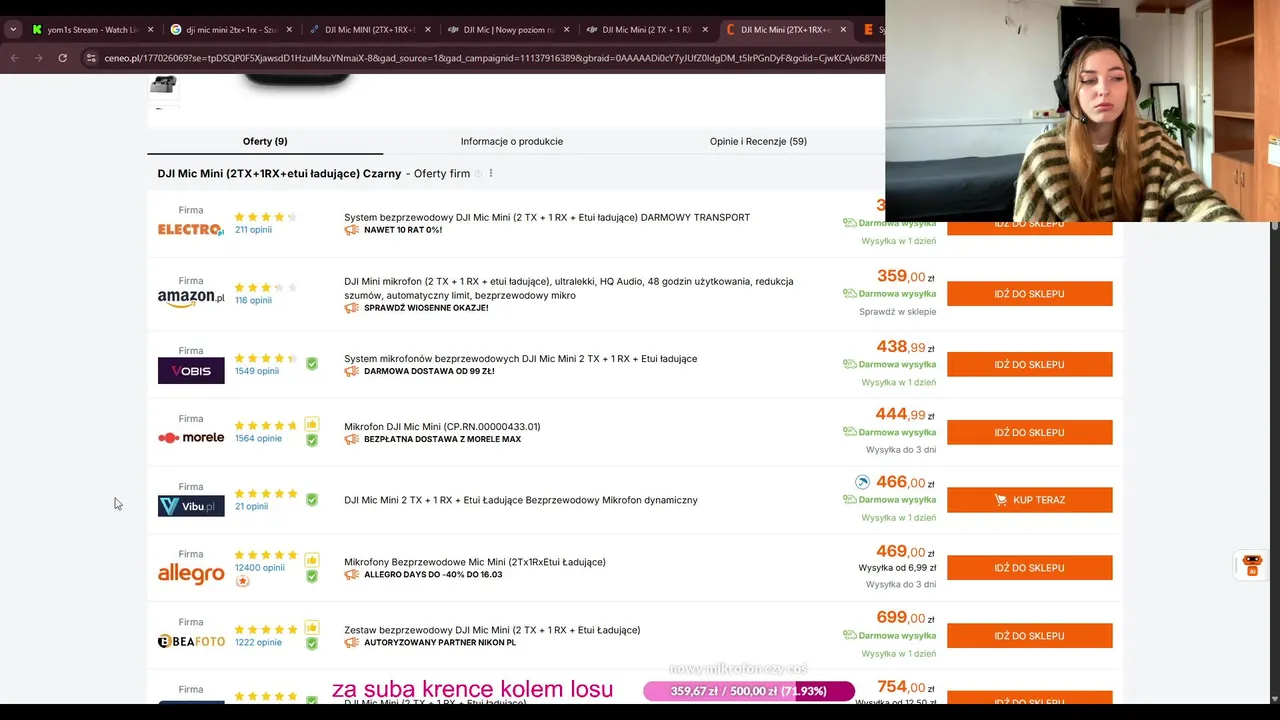The height and width of the screenshot is (720, 1280).
Task: Click megaphone promo icon for NAWET 10 RAT 0%
Action: click(x=351, y=230)
